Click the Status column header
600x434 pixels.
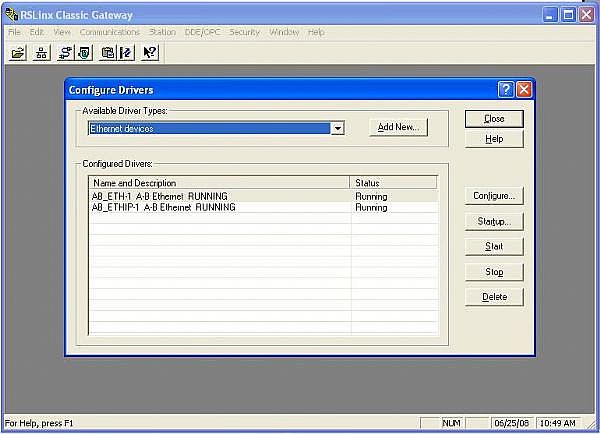tap(393, 183)
